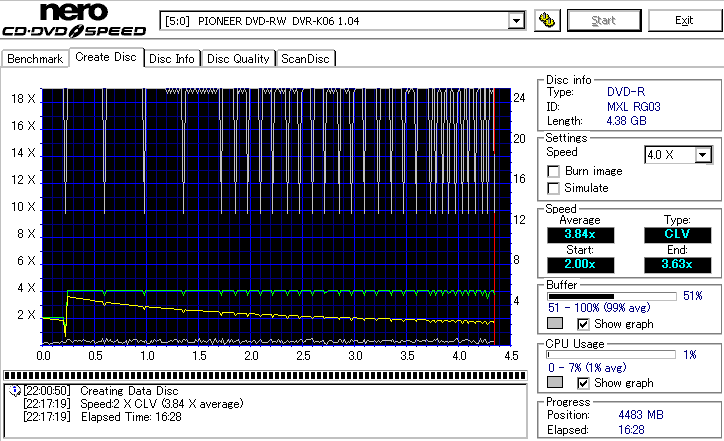This screenshot has height=441, width=724.
Task: Open the 4.0 X speed dropdown
Action: (x=703, y=155)
